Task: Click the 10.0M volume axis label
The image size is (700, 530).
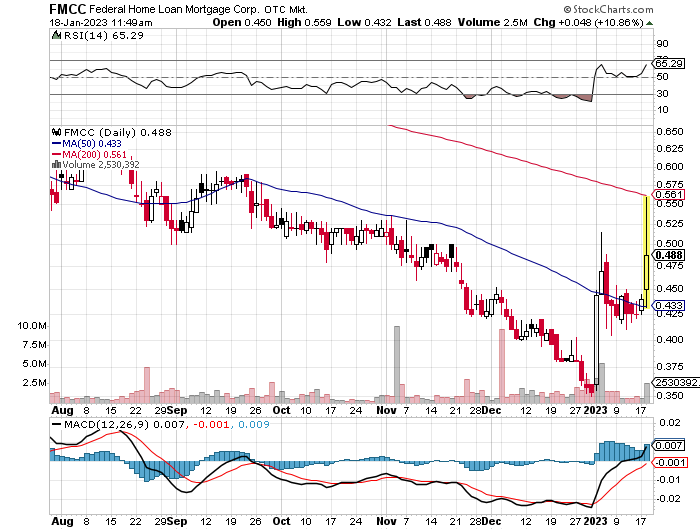Action: 32,326
